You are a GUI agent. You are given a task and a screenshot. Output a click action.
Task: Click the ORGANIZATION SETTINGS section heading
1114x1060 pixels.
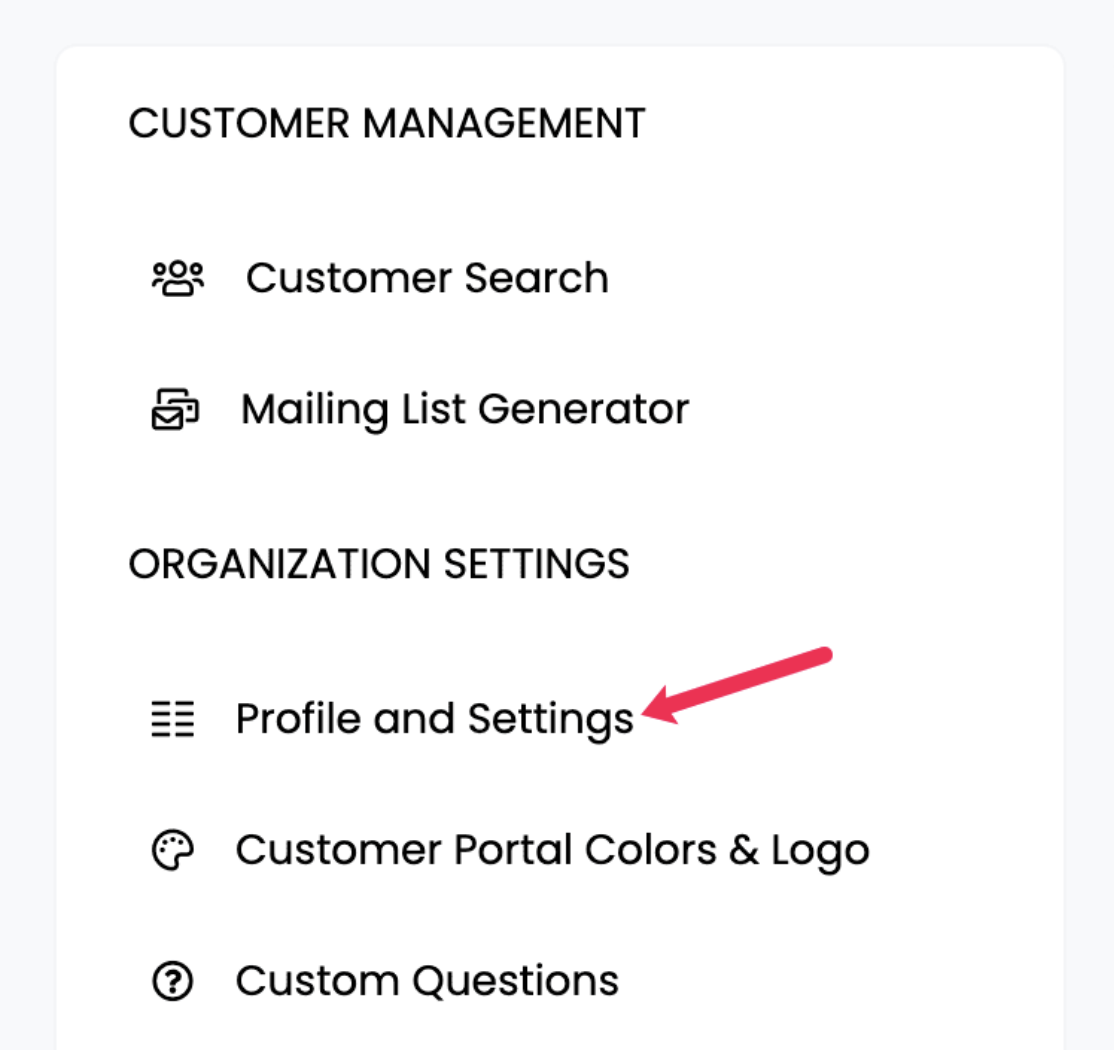[379, 564]
